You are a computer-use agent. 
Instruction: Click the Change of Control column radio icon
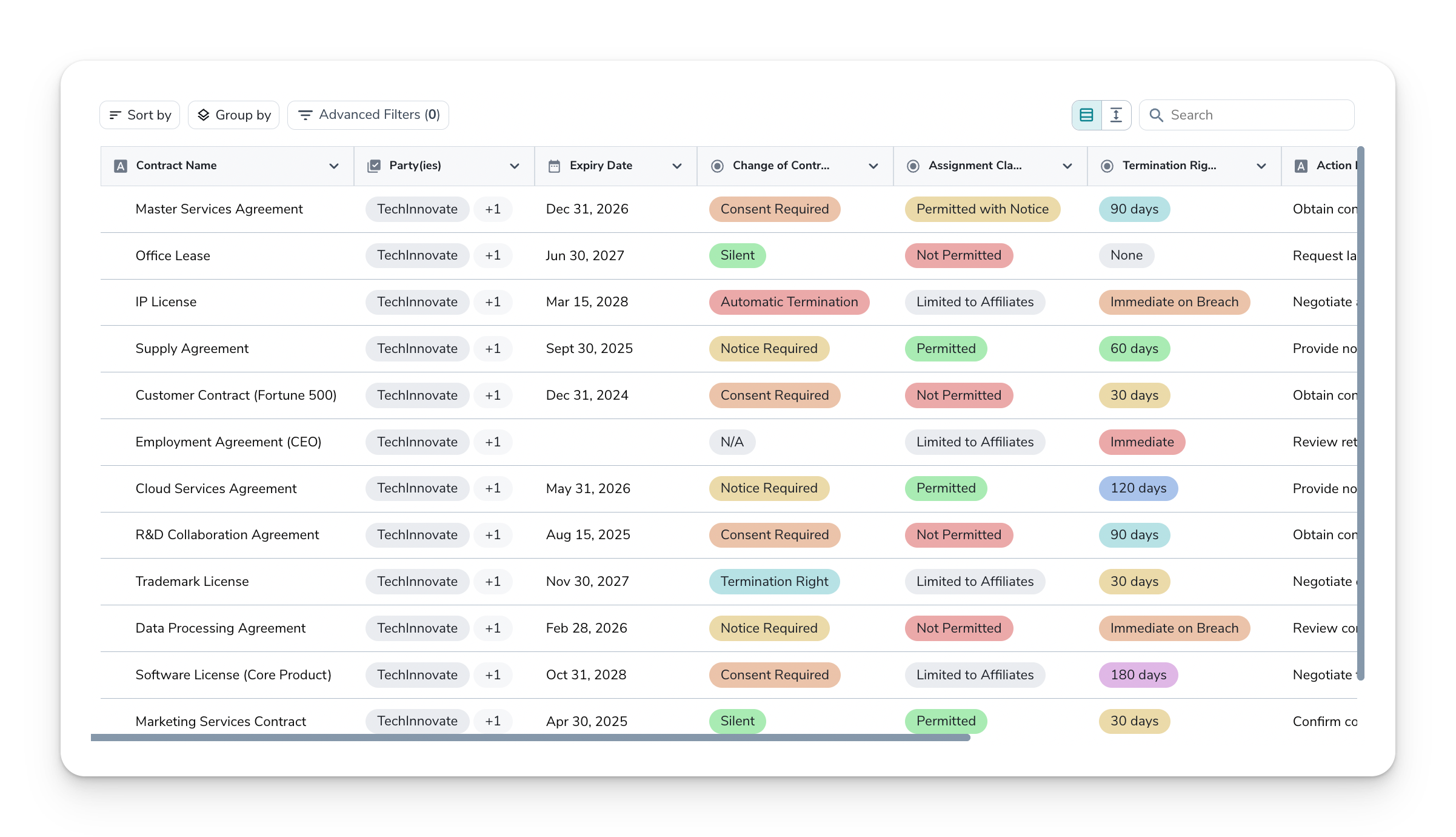pos(717,166)
